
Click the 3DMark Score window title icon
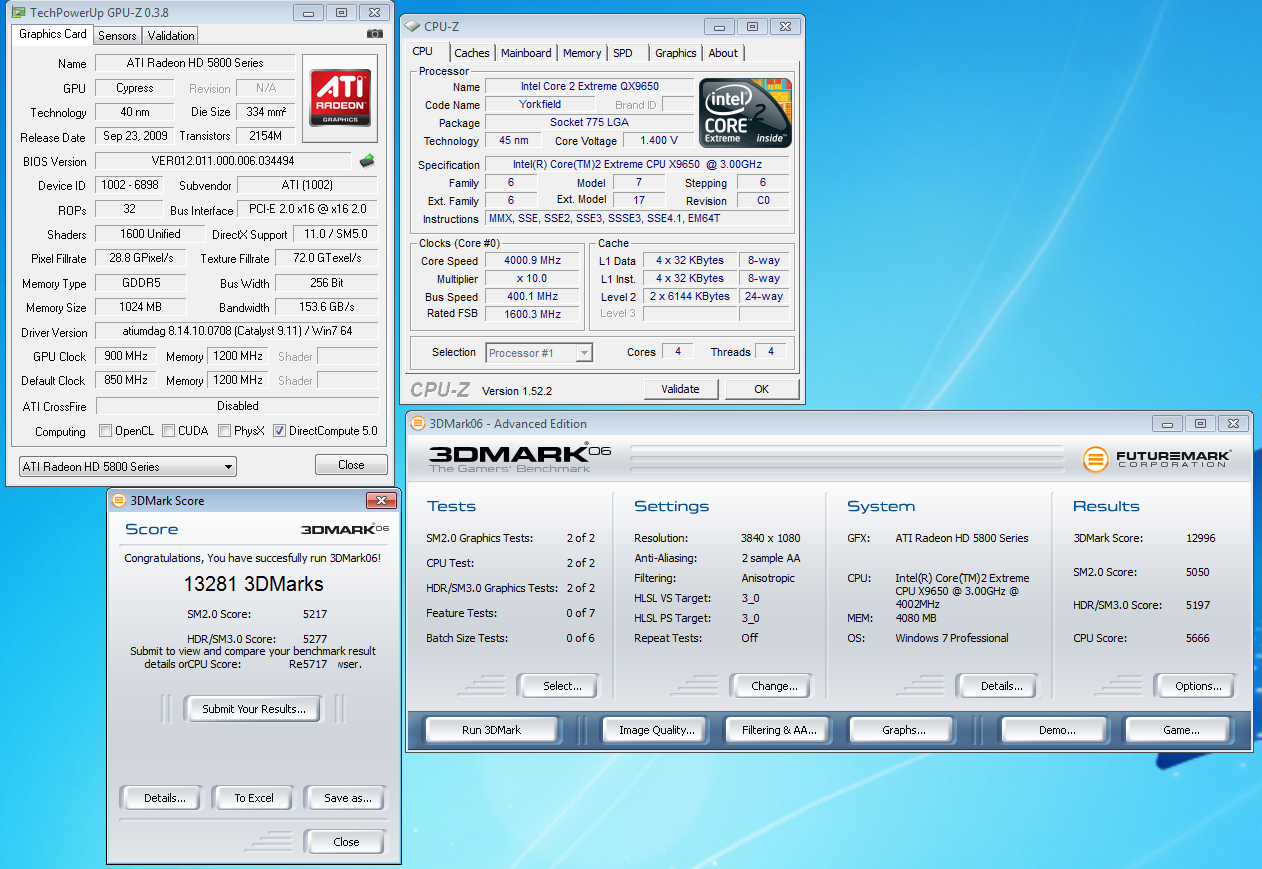pyautogui.click(x=119, y=500)
